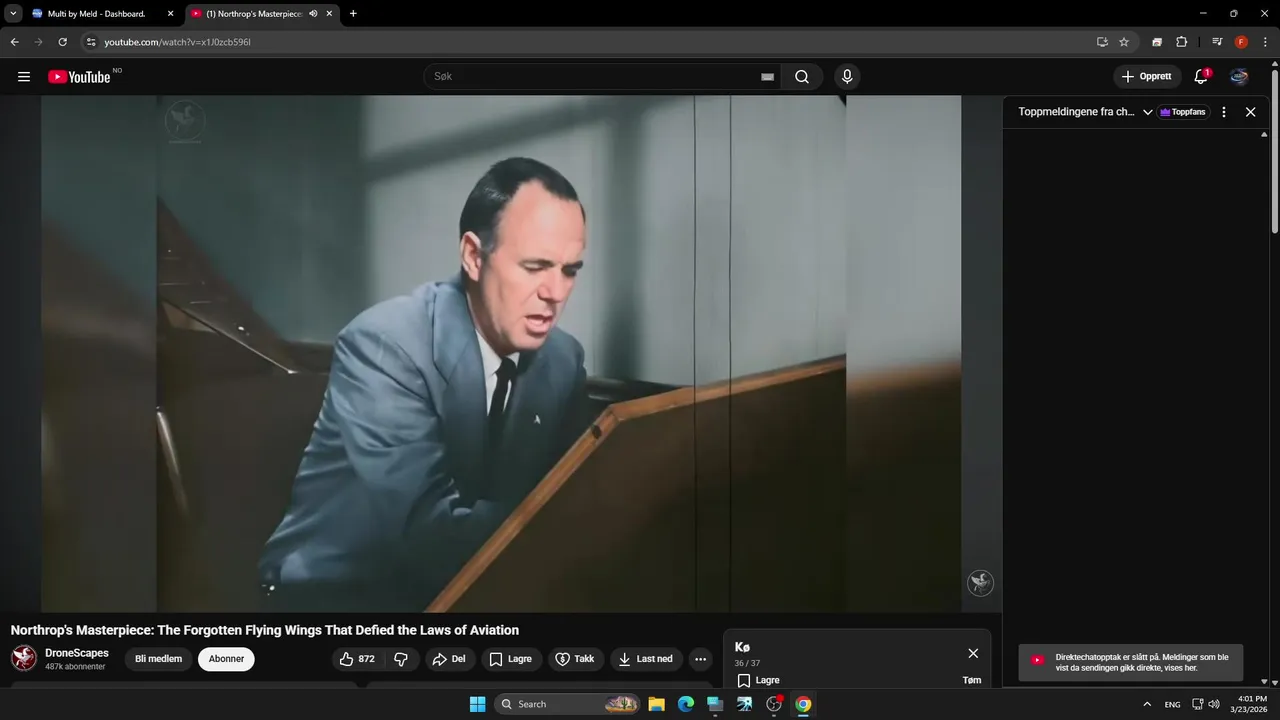Close the Multi by Meld tab

[x=170, y=14]
